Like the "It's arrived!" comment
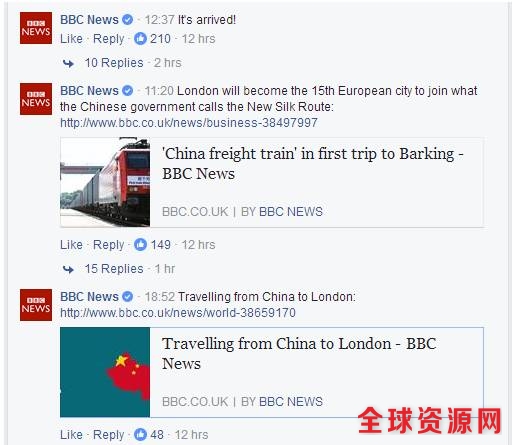 click(71, 39)
